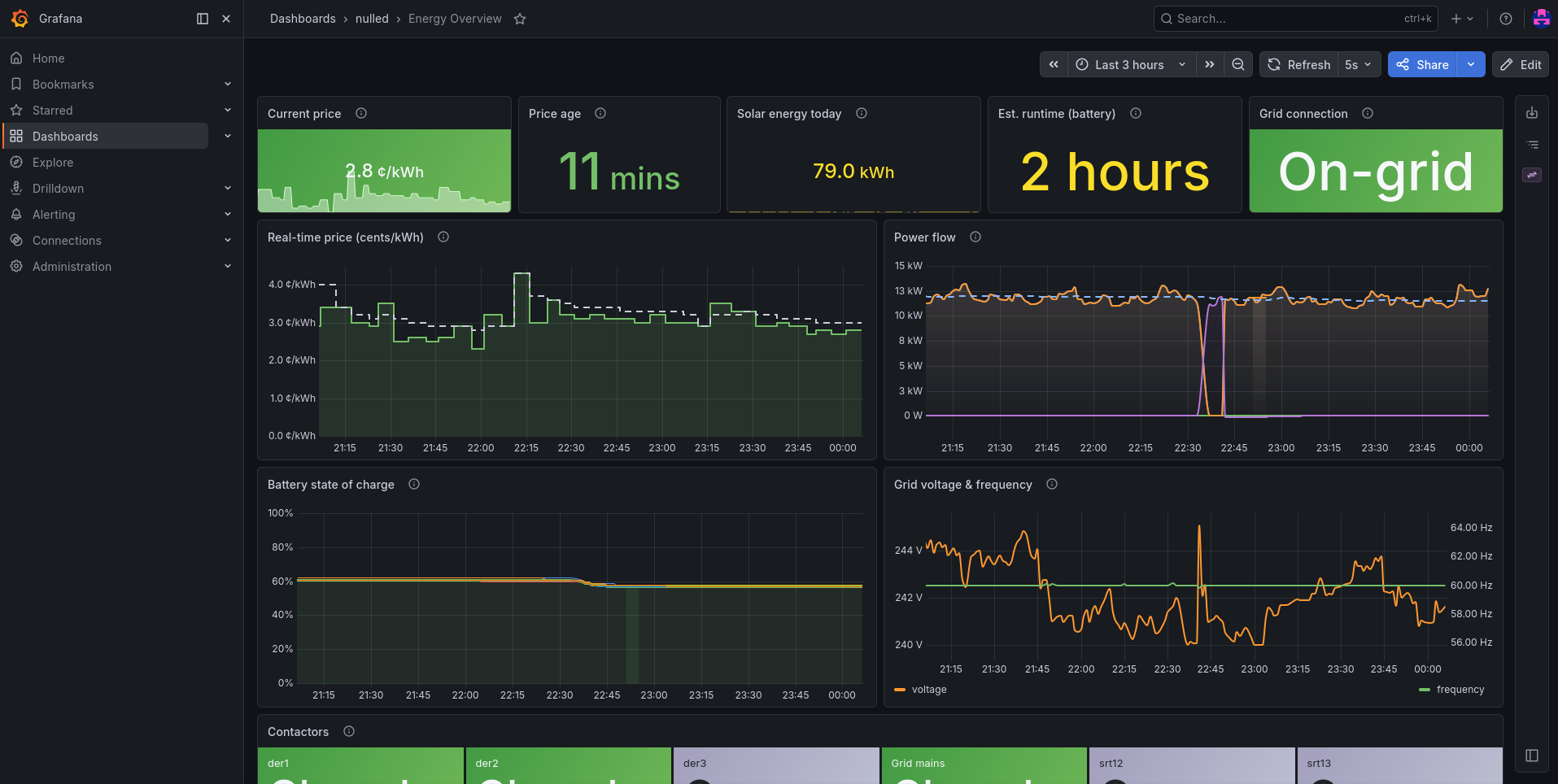Click the nulled breadcrumb folder

click(372, 19)
